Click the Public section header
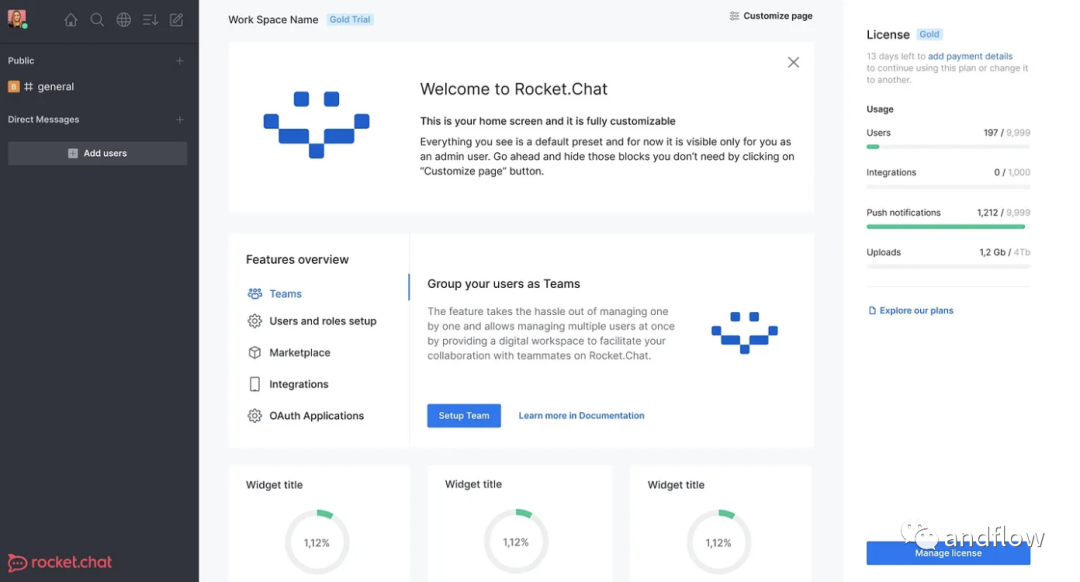1080x582 pixels. pyautogui.click(x=21, y=61)
